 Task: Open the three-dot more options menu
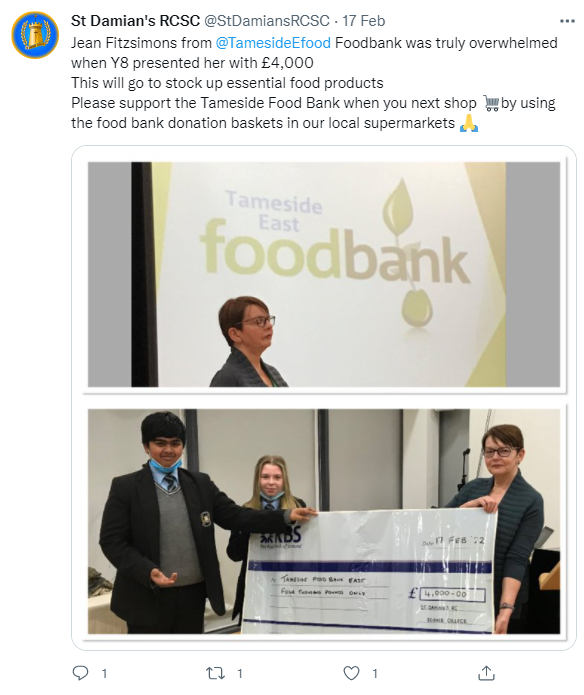click(568, 21)
